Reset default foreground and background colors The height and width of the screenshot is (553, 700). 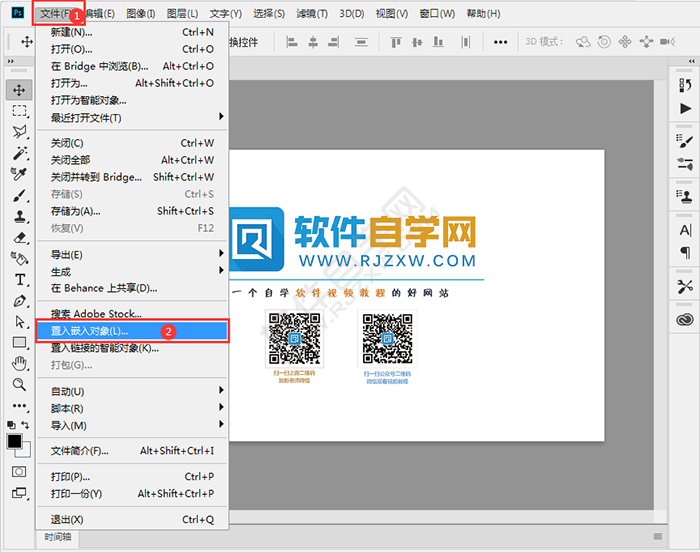11,426
